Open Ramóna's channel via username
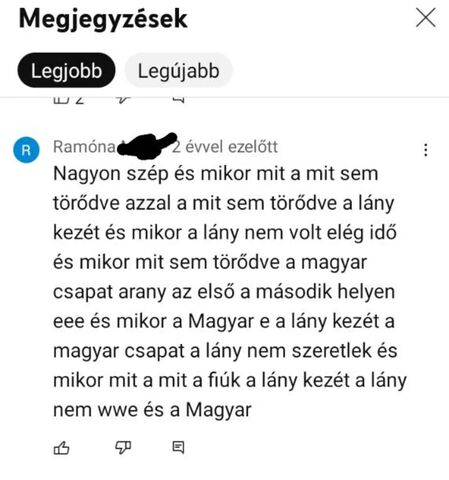Viewport: 449px width, 480px height. [x=84, y=147]
